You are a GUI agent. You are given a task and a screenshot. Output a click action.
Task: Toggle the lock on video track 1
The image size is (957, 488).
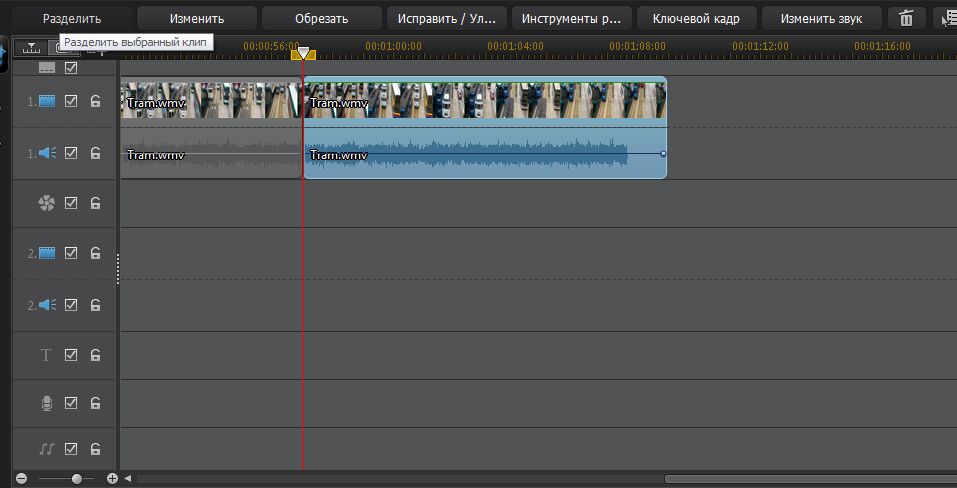[96, 101]
